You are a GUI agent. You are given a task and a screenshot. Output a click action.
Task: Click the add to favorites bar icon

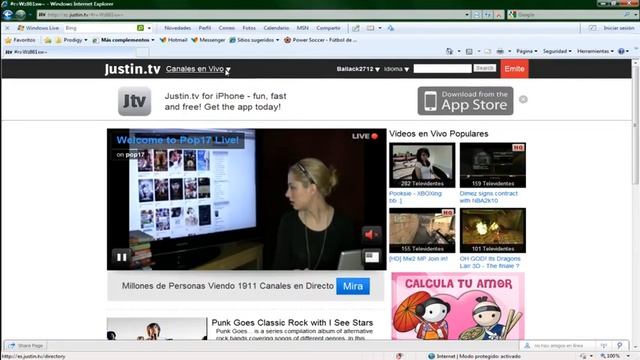point(48,40)
